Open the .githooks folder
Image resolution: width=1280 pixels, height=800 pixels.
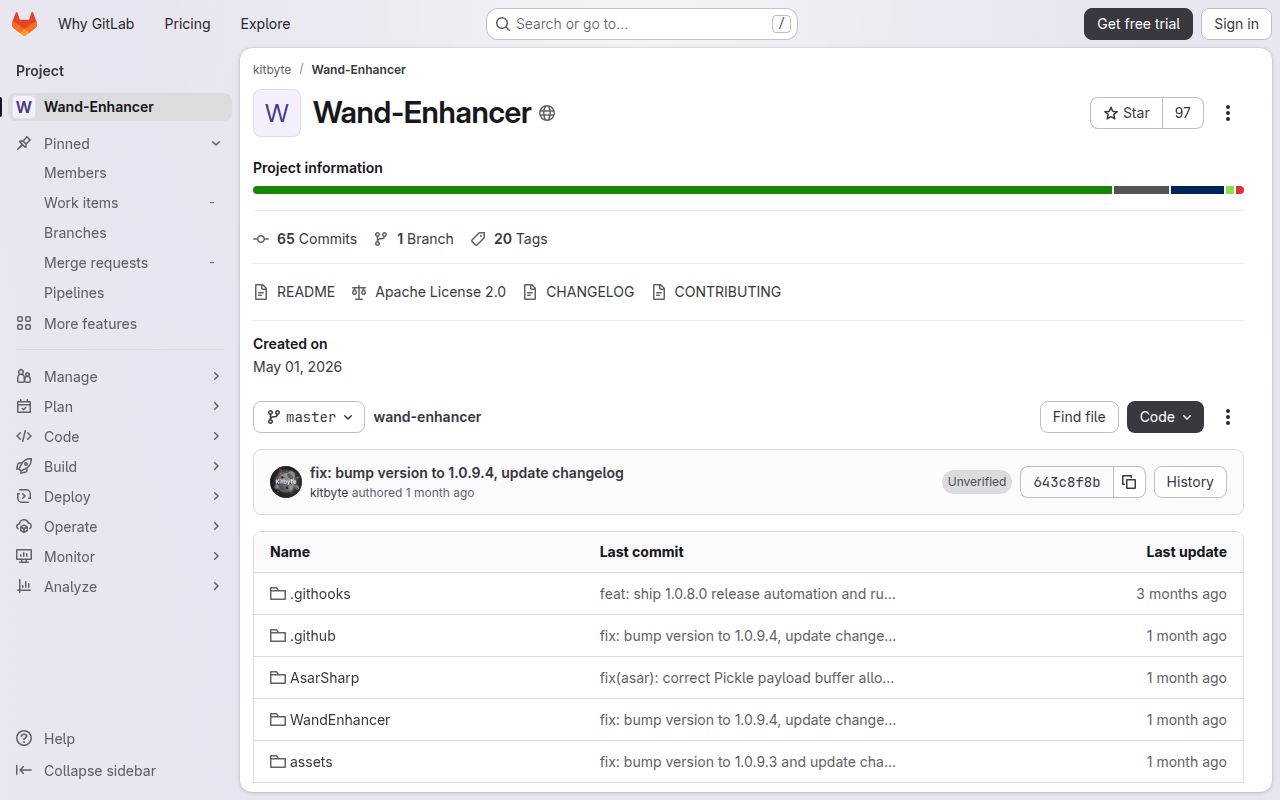[320, 594]
